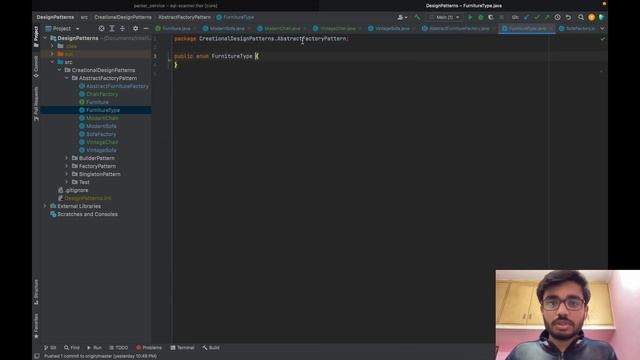Collapse the src folder
The image size is (640, 360).
(x=52, y=62)
